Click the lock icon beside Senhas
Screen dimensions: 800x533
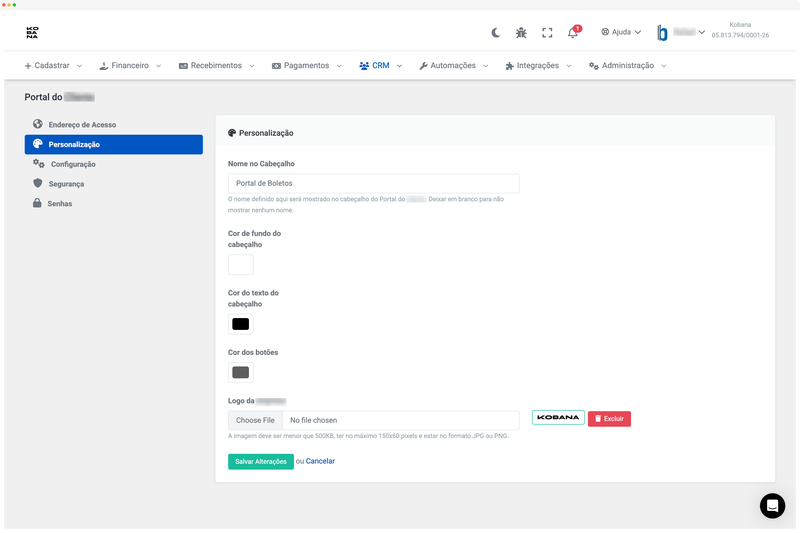38,203
